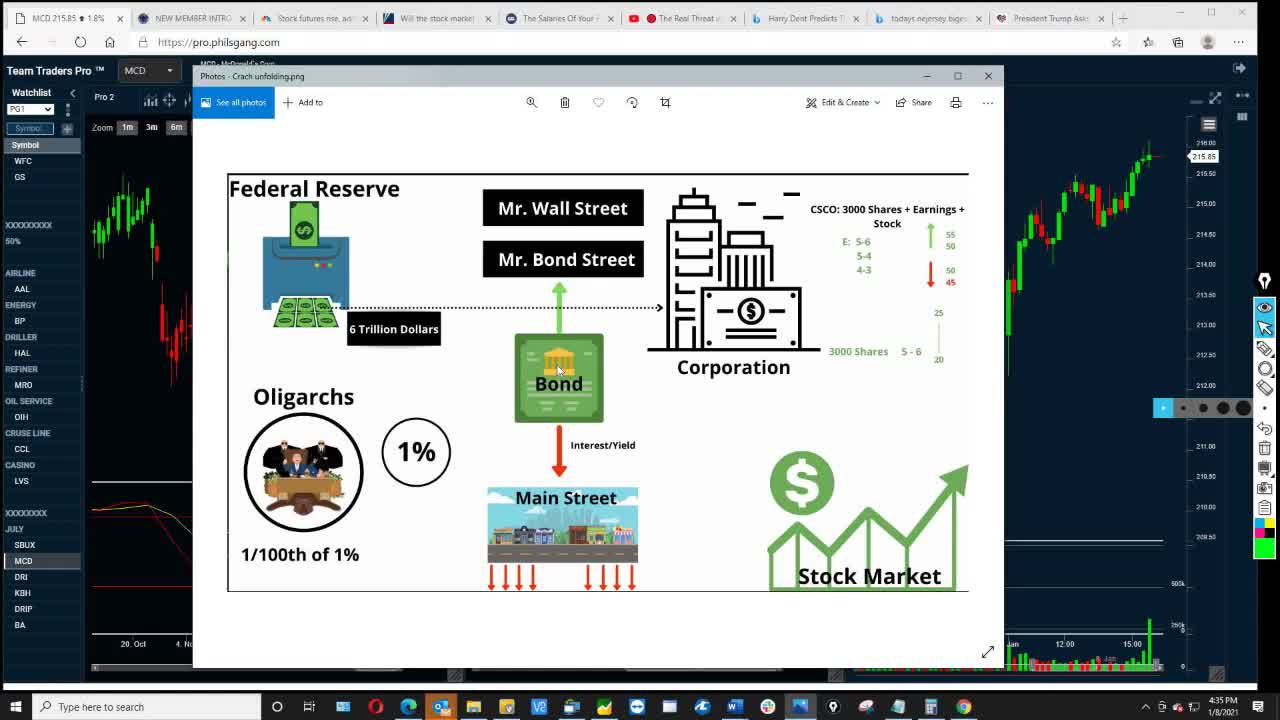
Task: Click the pen nib annotation tool icon
Action: pos(1264,281)
